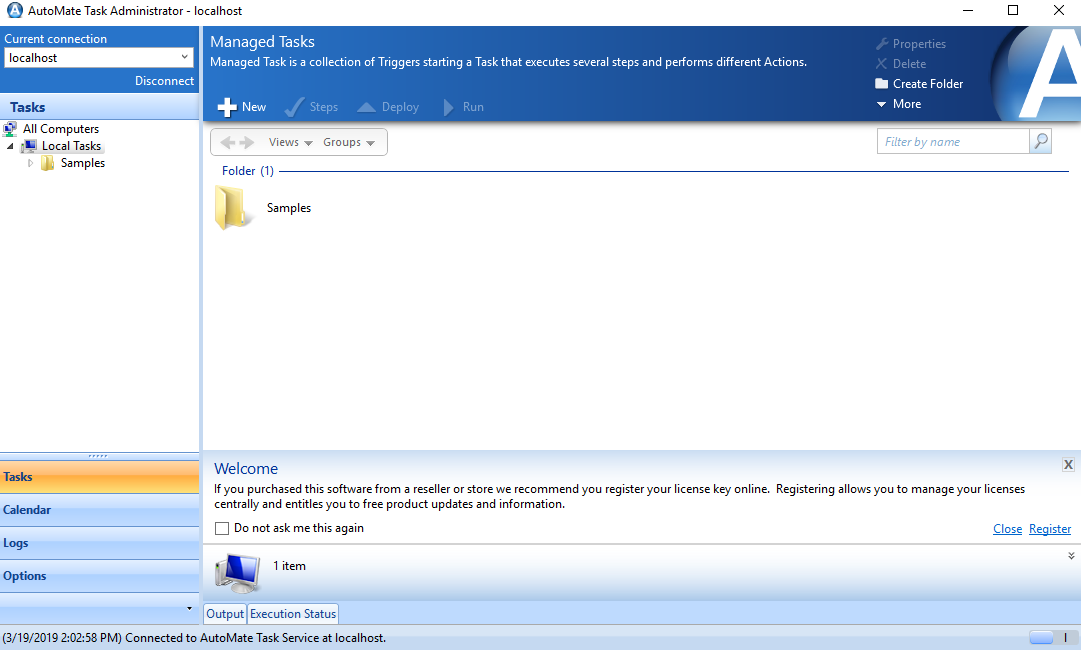Dismiss the Welcome message with its X

[x=1068, y=463]
